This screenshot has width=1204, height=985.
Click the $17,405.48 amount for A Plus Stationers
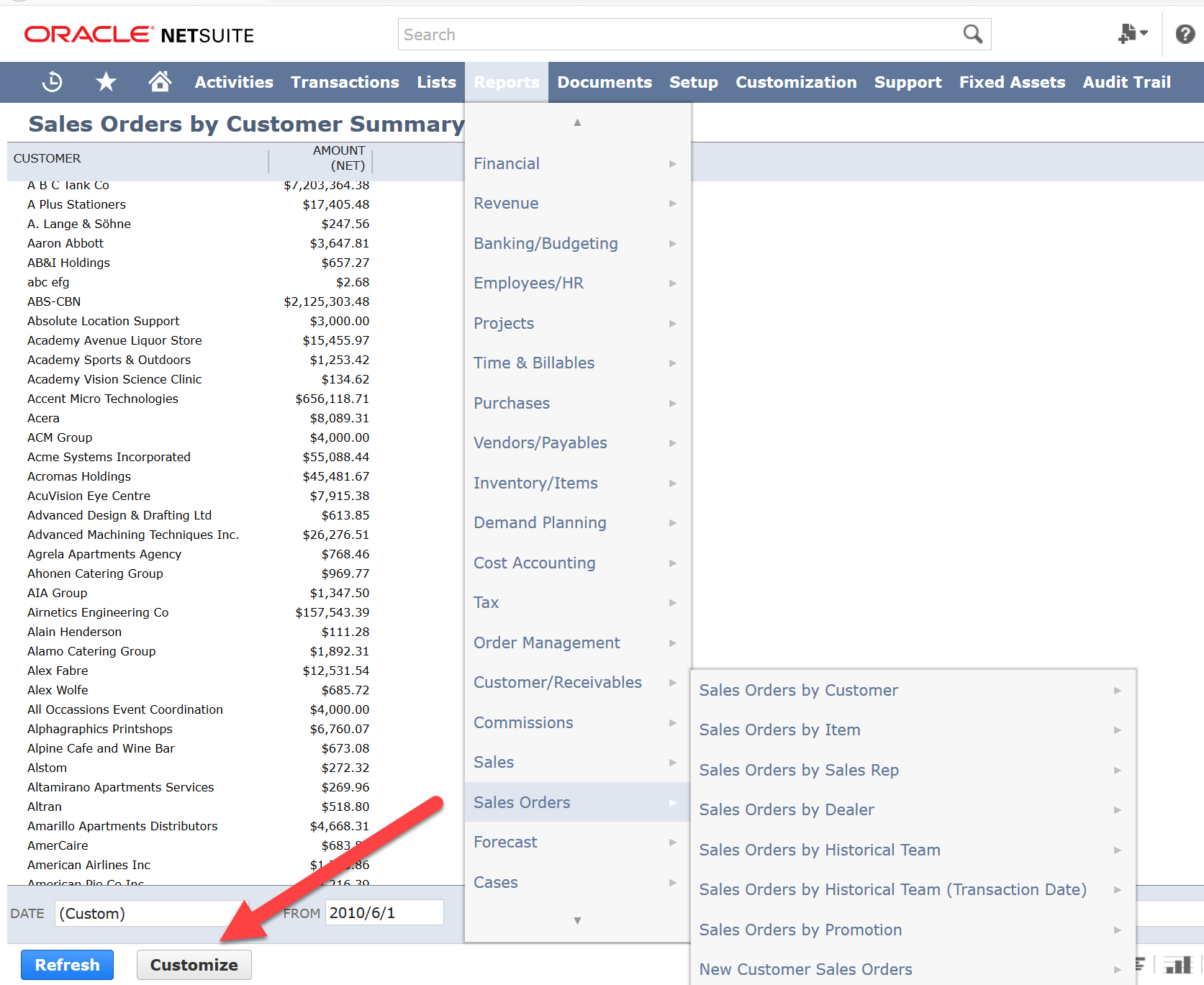[x=336, y=204]
